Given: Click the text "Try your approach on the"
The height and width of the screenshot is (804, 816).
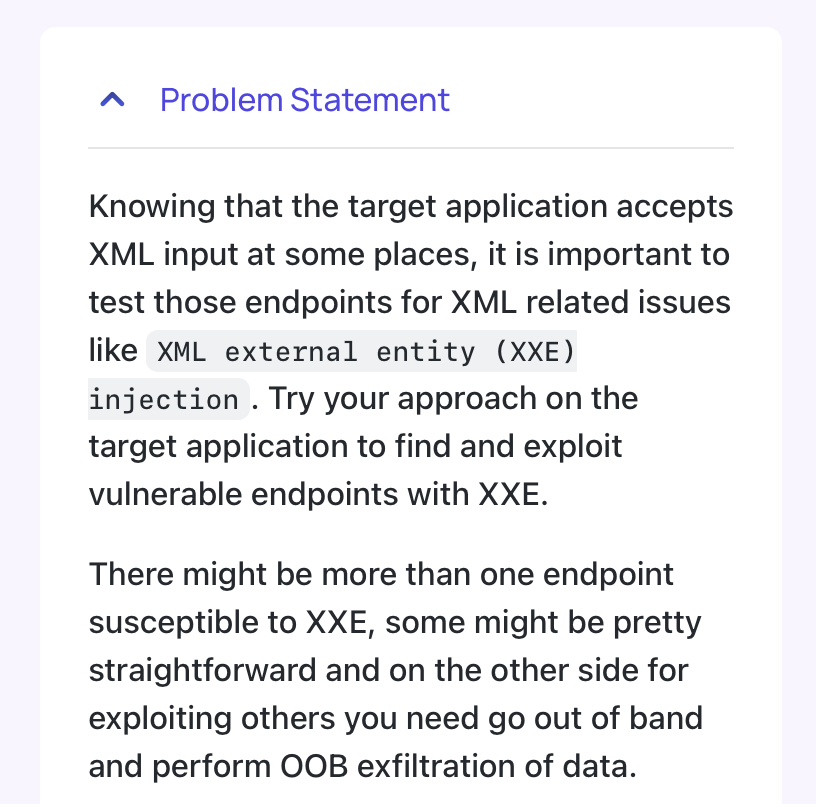Looking at the screenshot, I should (x=453, y=399).
